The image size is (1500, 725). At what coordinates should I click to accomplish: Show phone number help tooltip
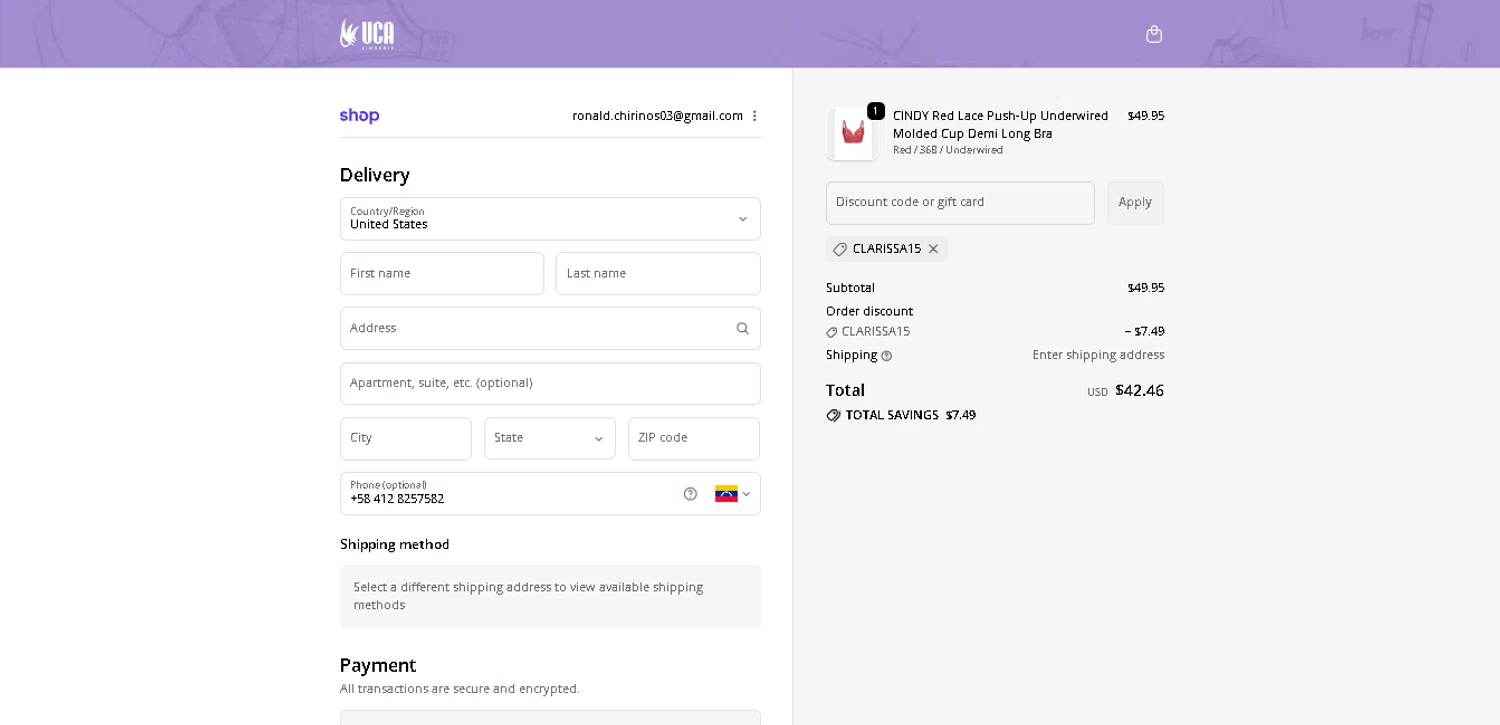click(690, 494)
